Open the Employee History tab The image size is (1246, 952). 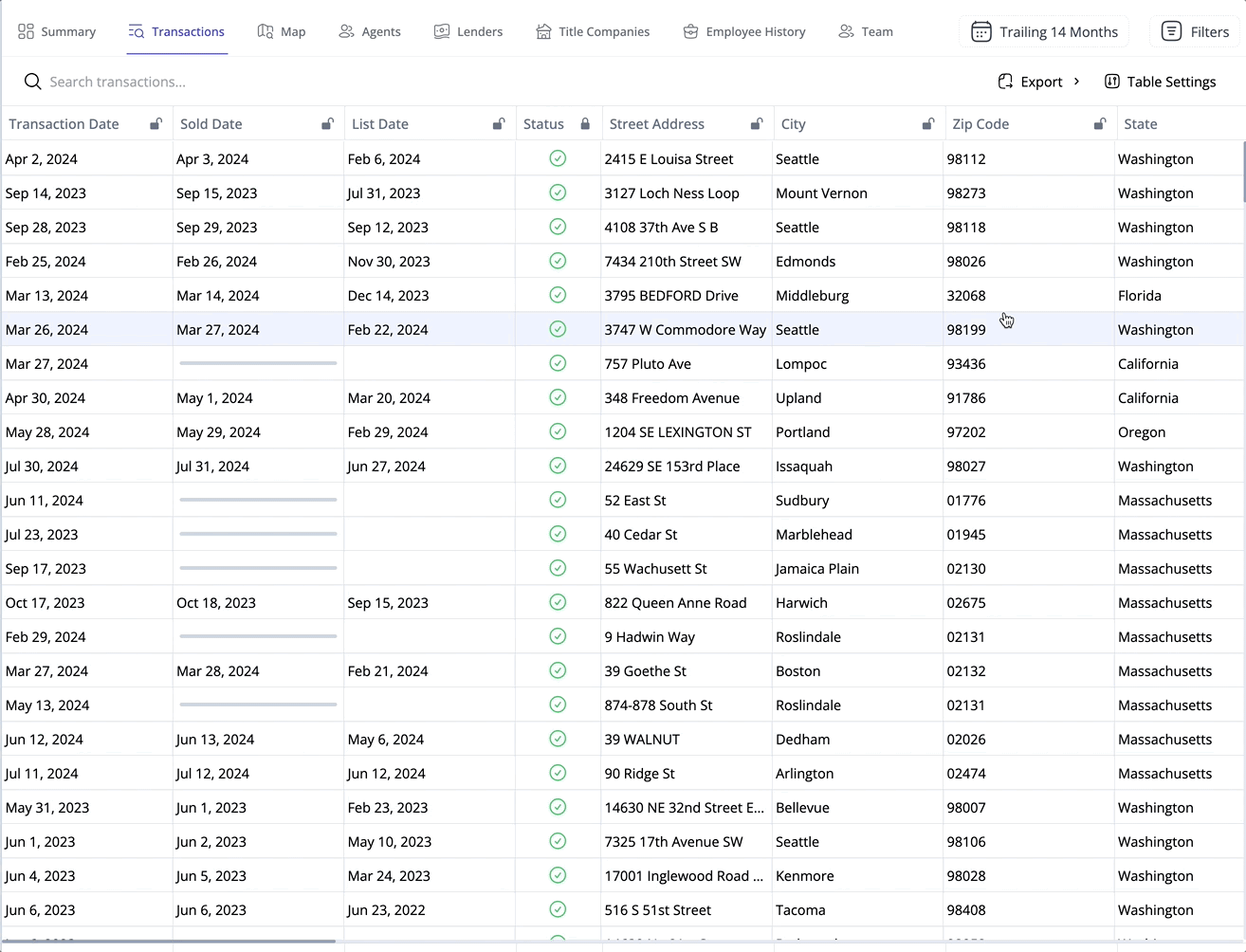(744, 31)
